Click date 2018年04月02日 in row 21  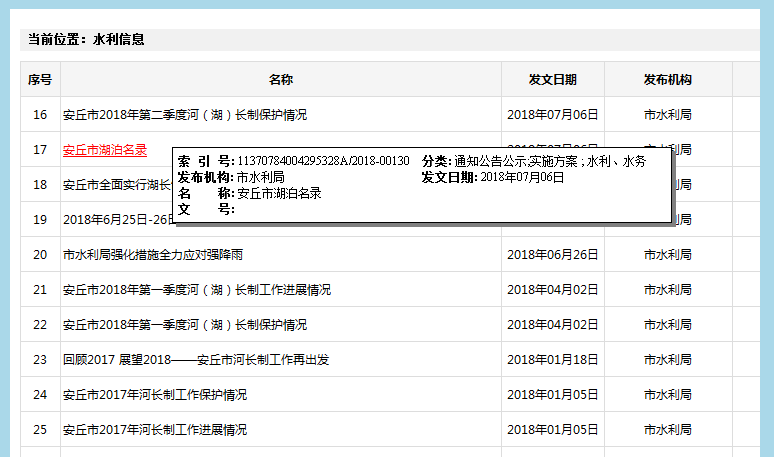point(553,290)
